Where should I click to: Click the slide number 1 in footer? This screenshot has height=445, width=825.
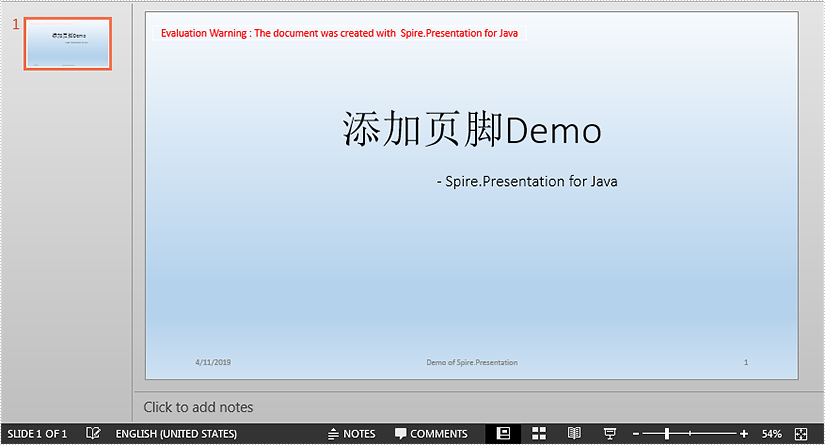pyautogui.click(x=746, y=362)
